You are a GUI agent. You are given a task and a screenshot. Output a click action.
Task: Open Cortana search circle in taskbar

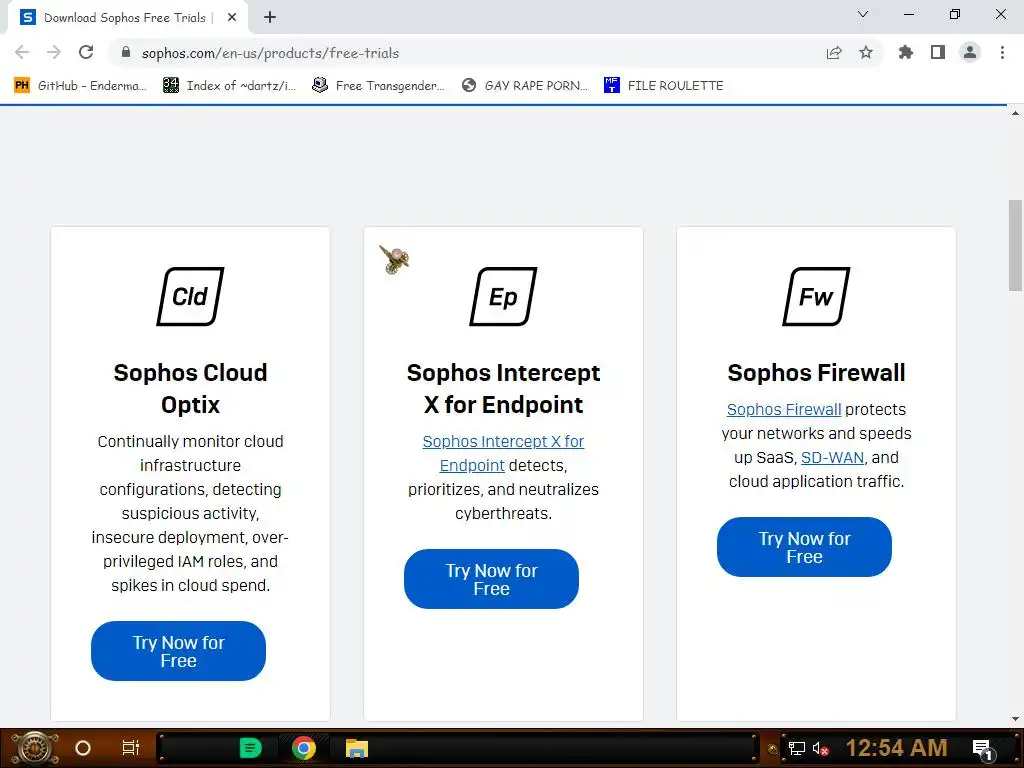83,748
